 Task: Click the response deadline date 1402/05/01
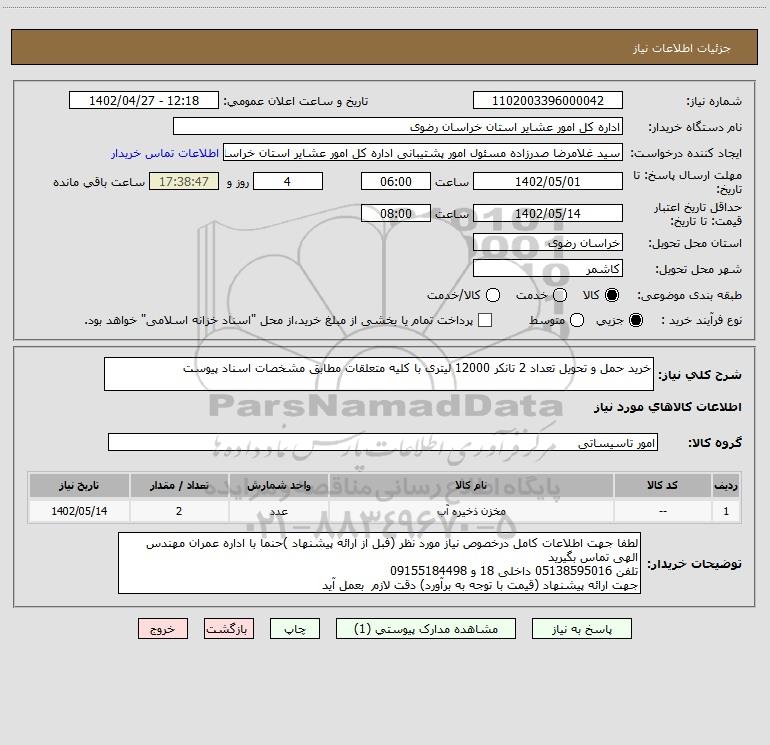coord(548,181)
